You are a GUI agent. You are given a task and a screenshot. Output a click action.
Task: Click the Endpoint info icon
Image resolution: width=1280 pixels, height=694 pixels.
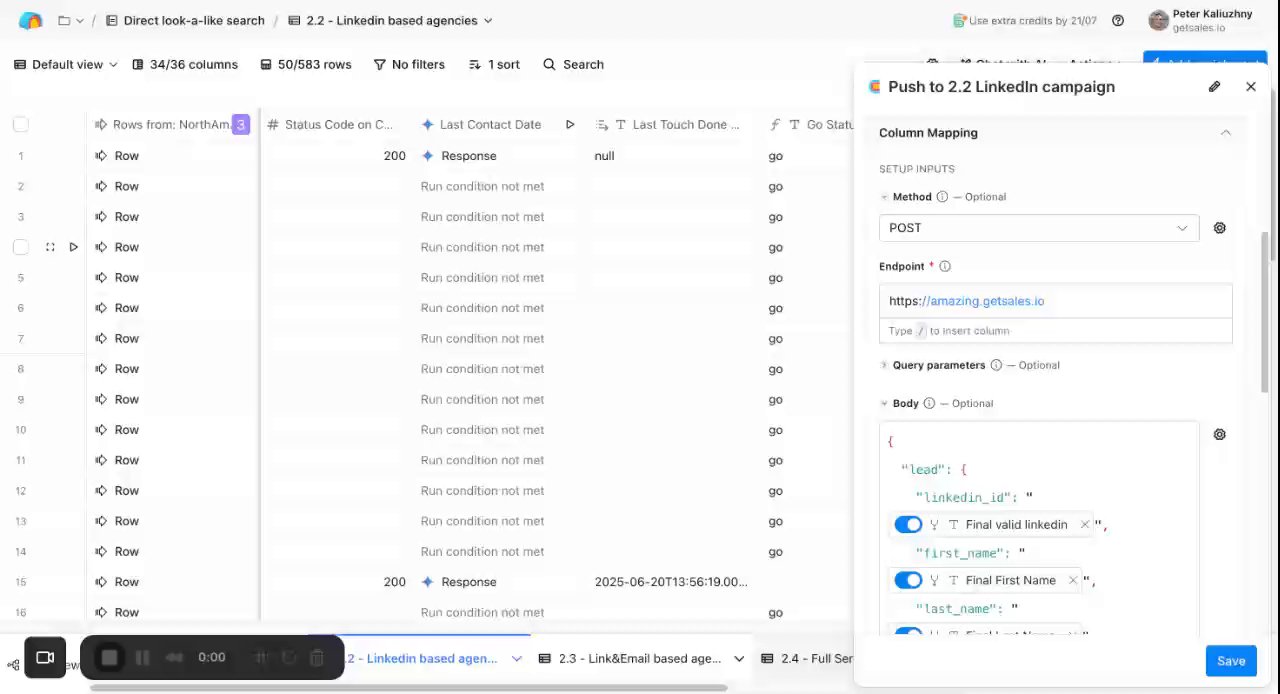coord(945,267)
